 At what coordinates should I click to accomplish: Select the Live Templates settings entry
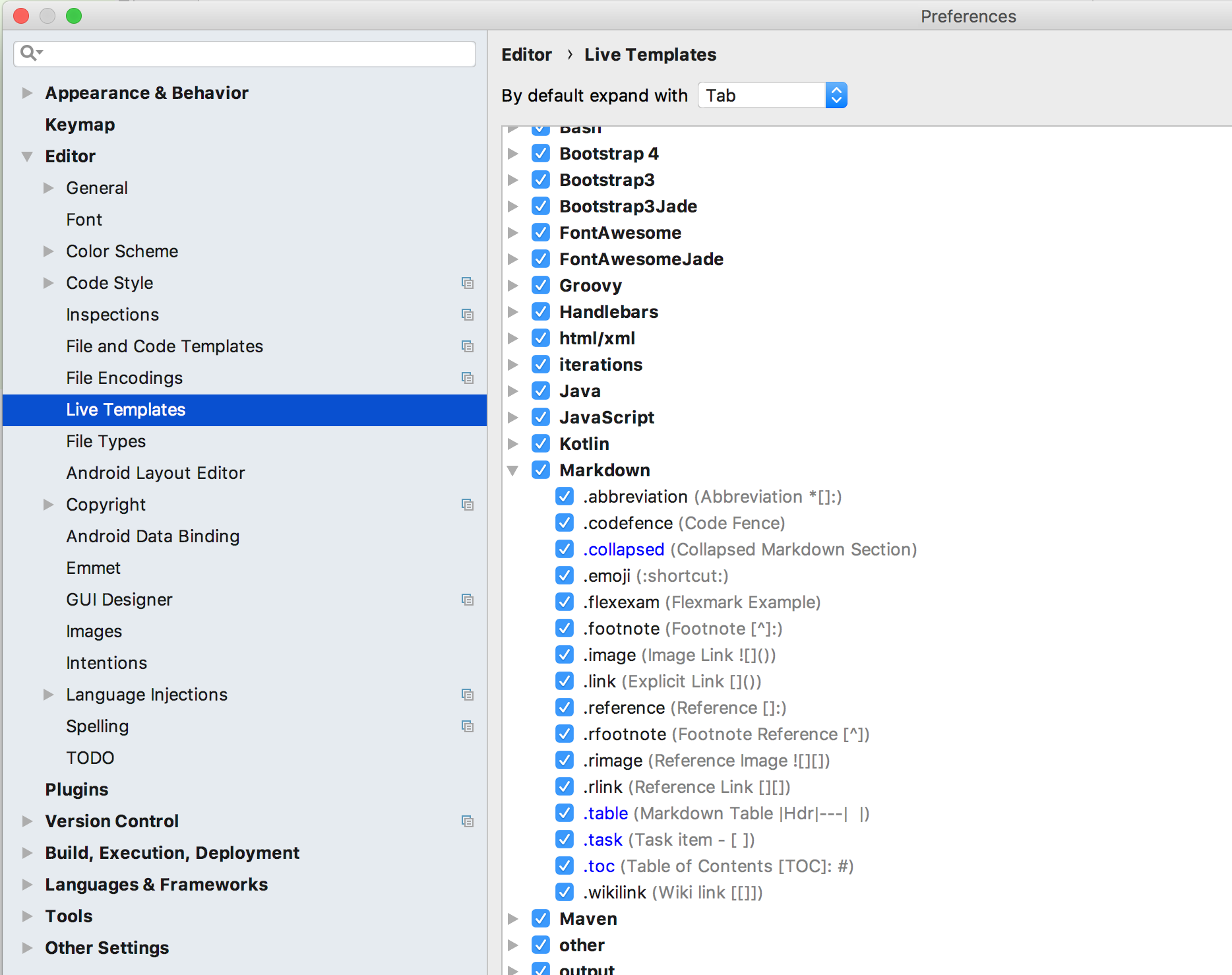245,410
